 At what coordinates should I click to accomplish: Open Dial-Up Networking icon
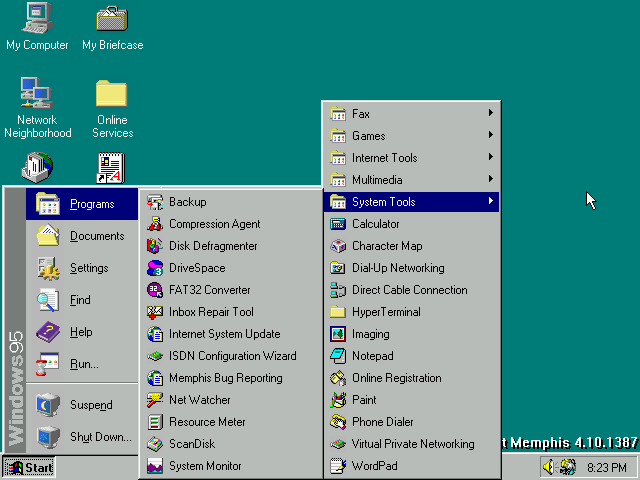[338, 268]
